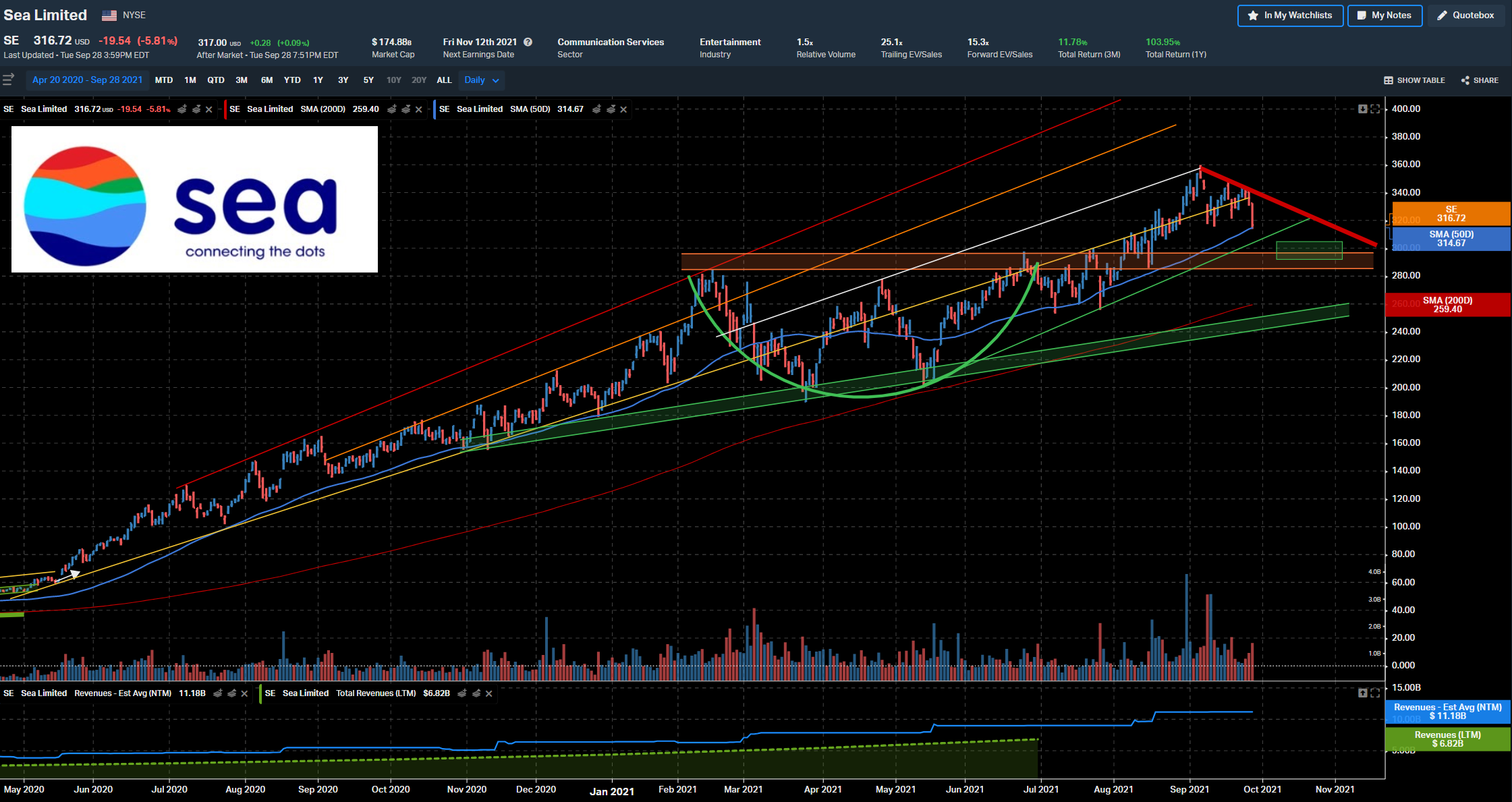Click the share icon
This screenshot has width=1512, height=802.
click(1465, 80)
